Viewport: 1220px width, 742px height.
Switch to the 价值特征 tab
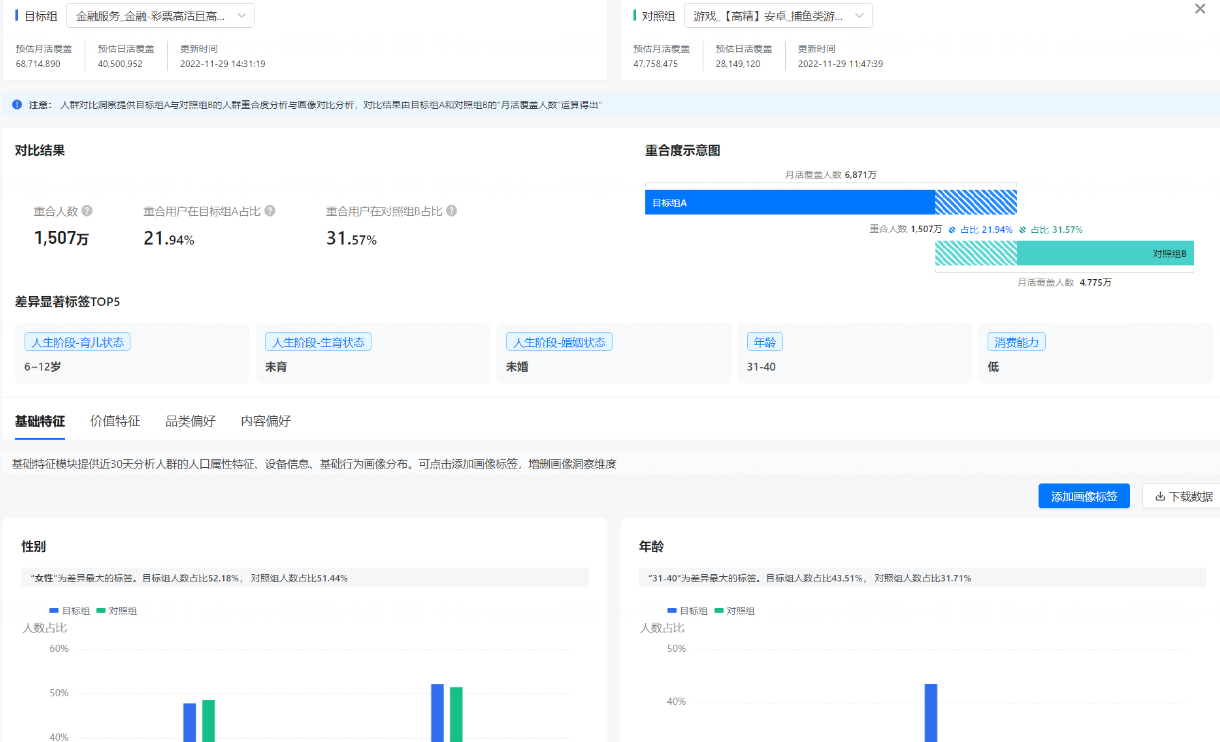click(x=114, y=421)
